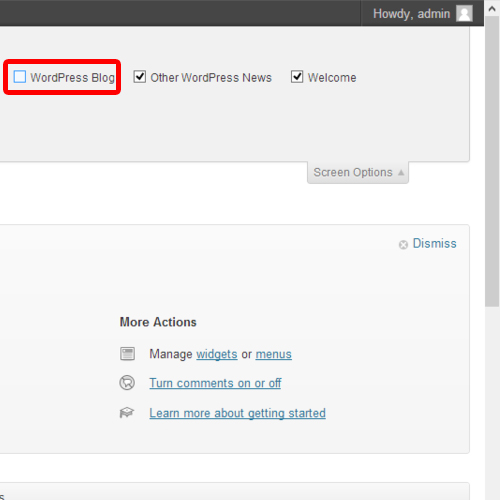
Task: Open the Howdy, admin menu
Action: [x=422, y=13]
